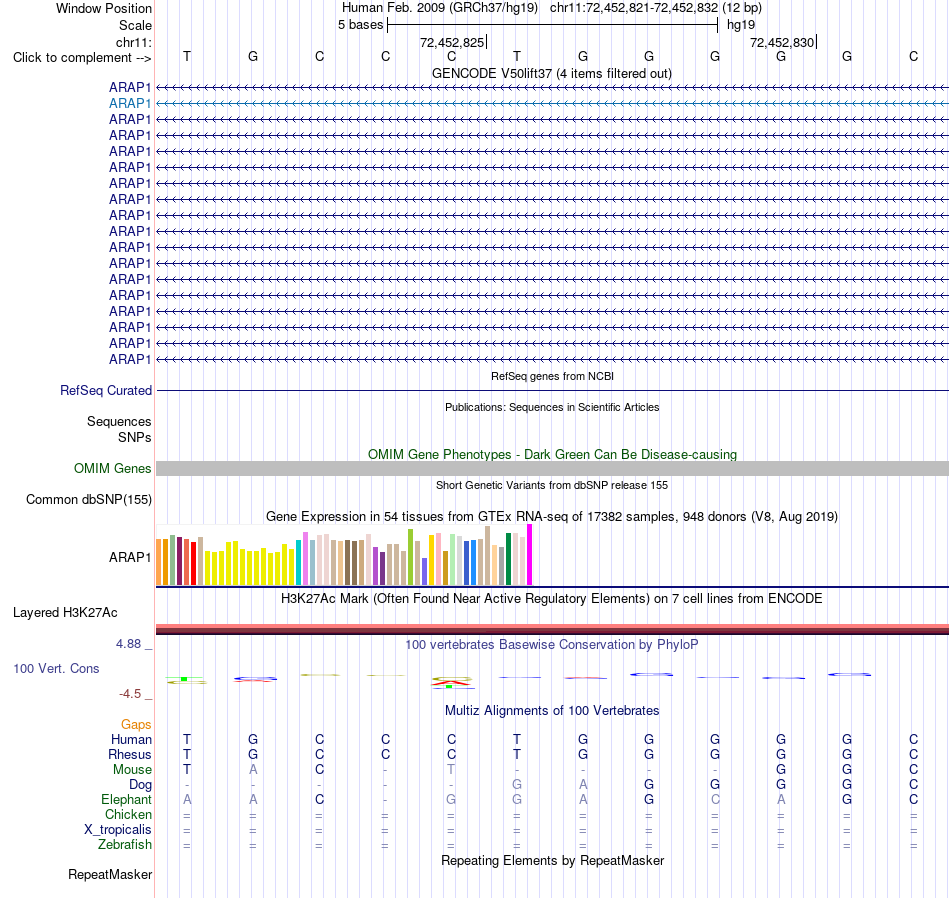Click the OMIM Genes track label
Viewport: 950px width, 898px height.
[113, 468]
